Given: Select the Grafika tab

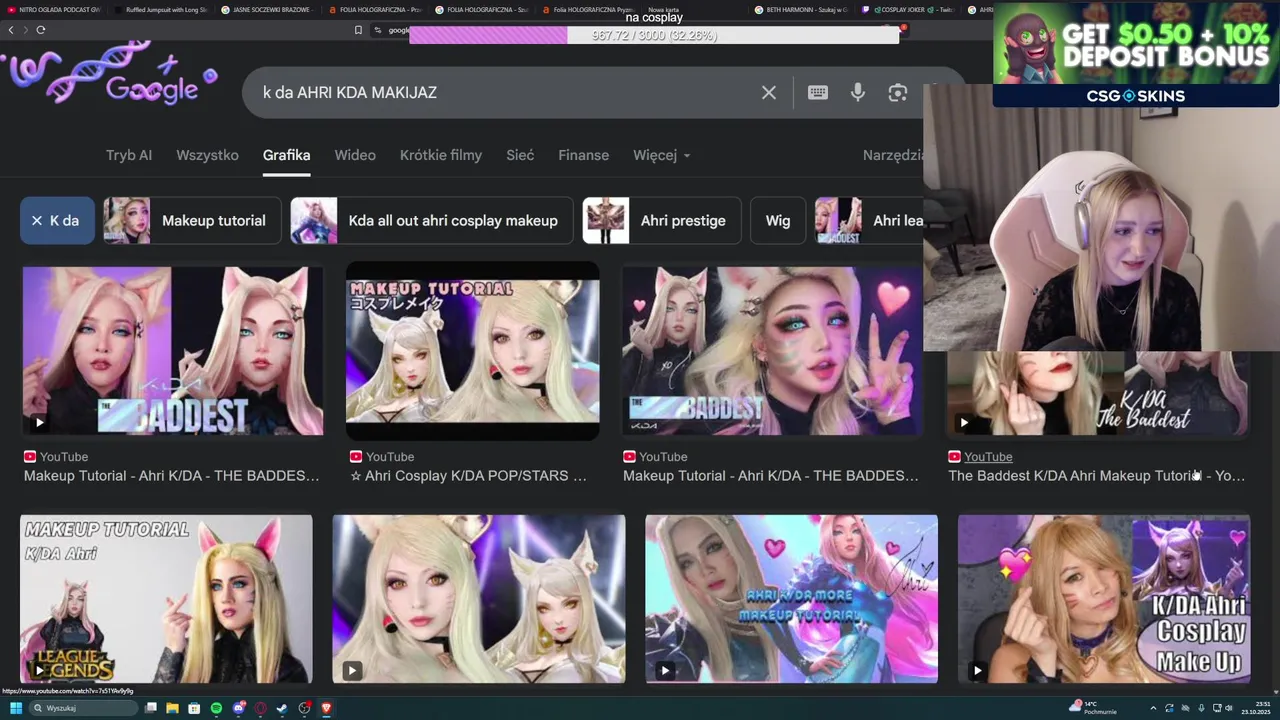Looking at the screenshot, I should point(286,155).
